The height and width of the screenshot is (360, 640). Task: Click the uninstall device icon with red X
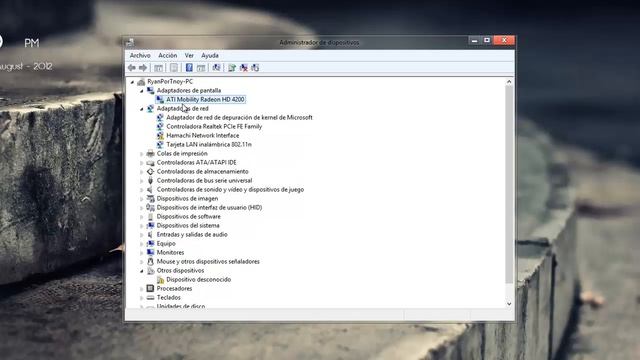coord(244,68)
